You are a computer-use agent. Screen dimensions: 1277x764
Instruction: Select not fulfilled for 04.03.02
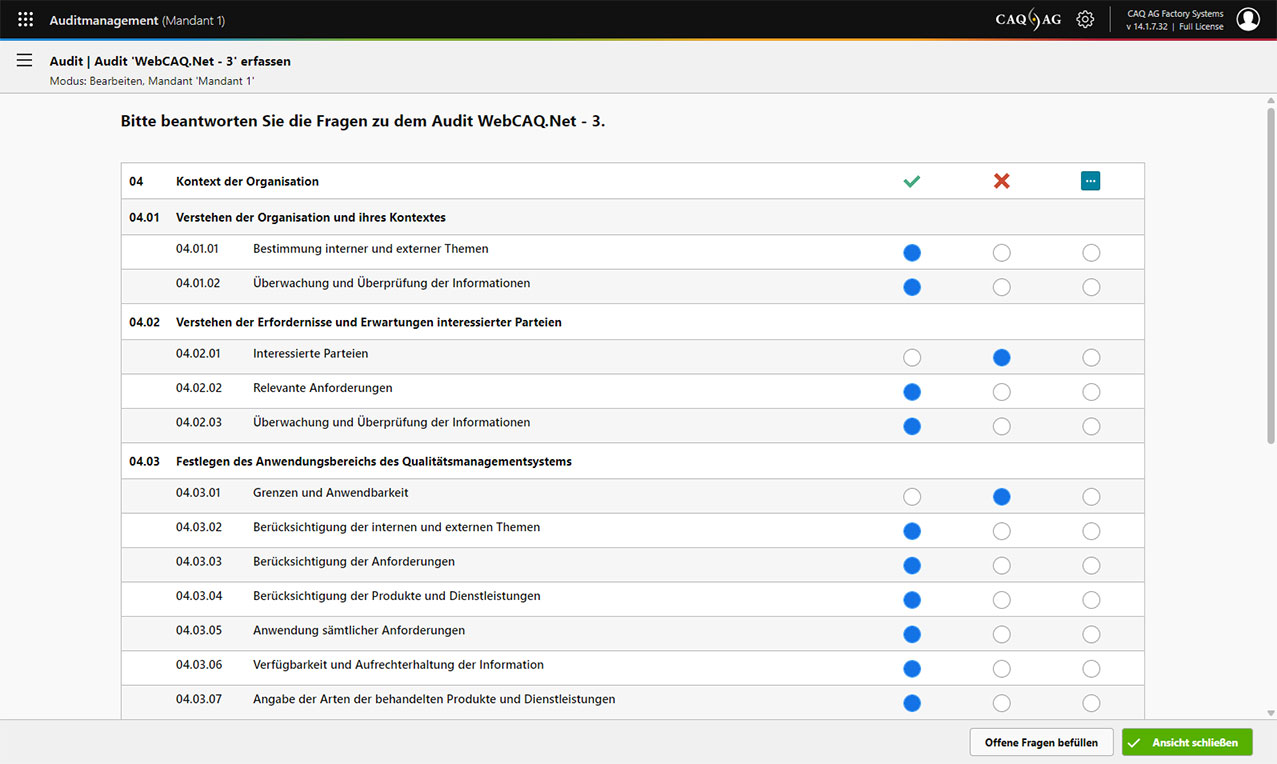1001,531
